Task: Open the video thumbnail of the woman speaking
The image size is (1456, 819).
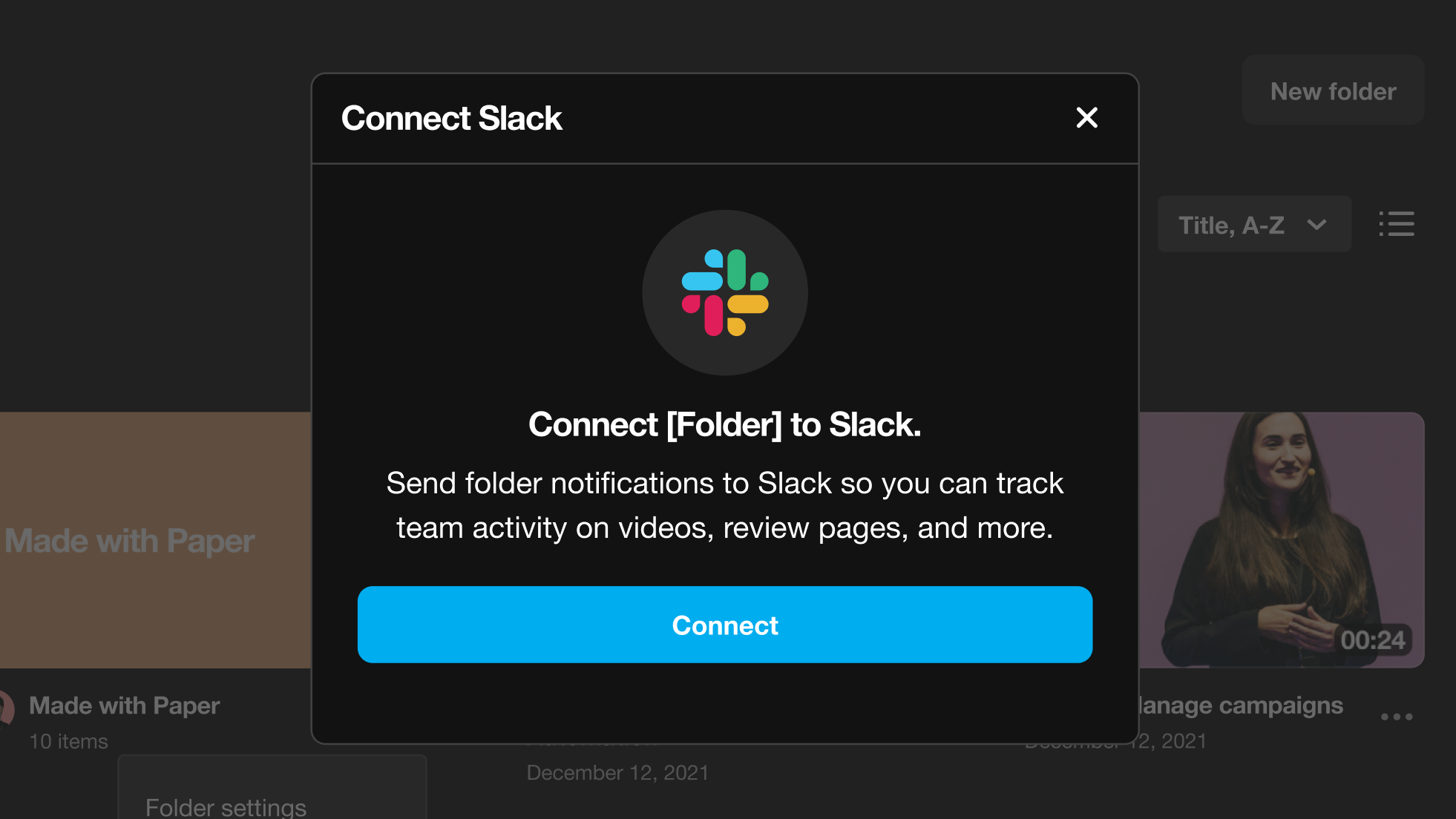Action: point(1281,519)
